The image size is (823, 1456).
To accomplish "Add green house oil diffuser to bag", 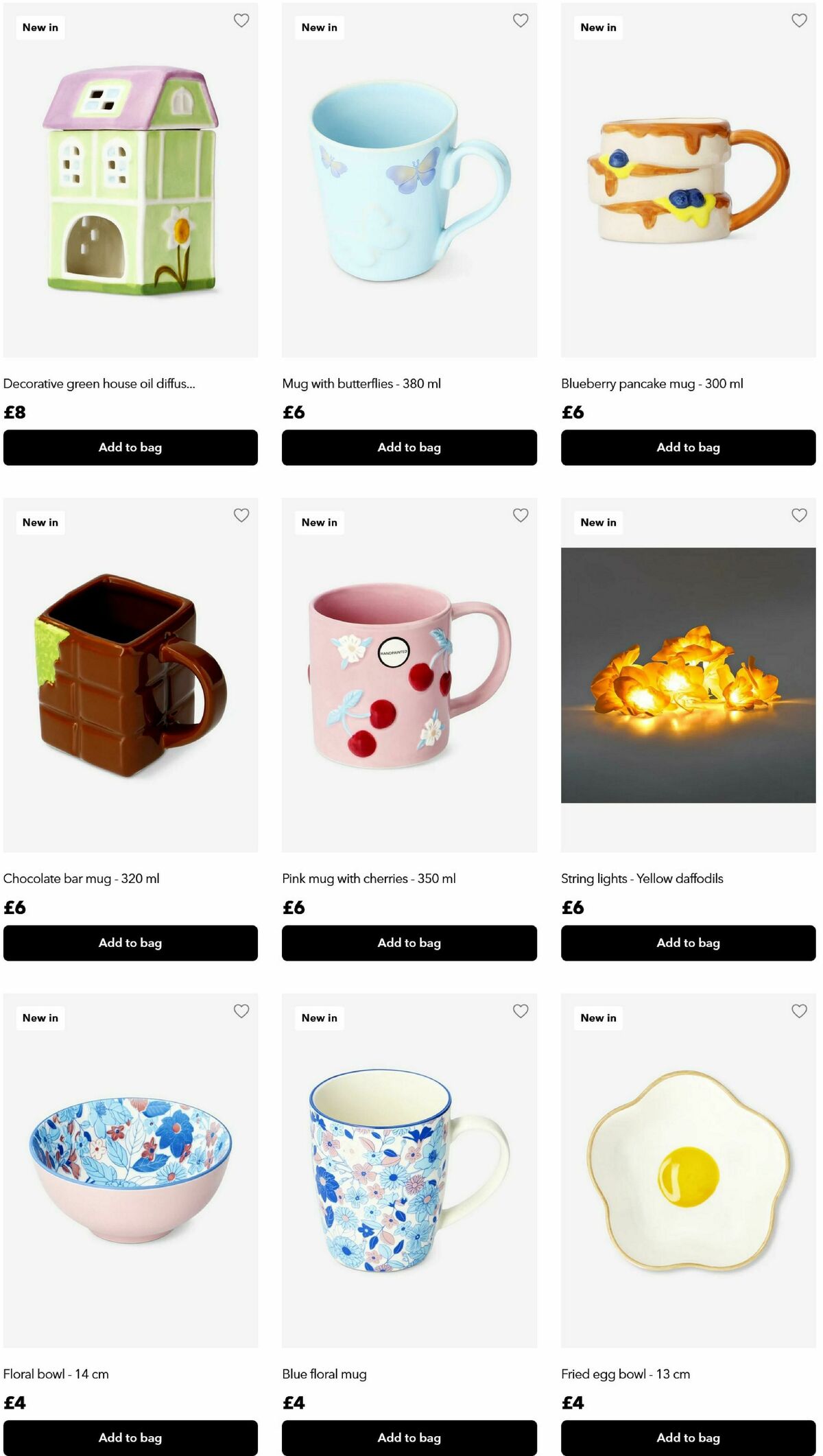I will tap(130, 447).
